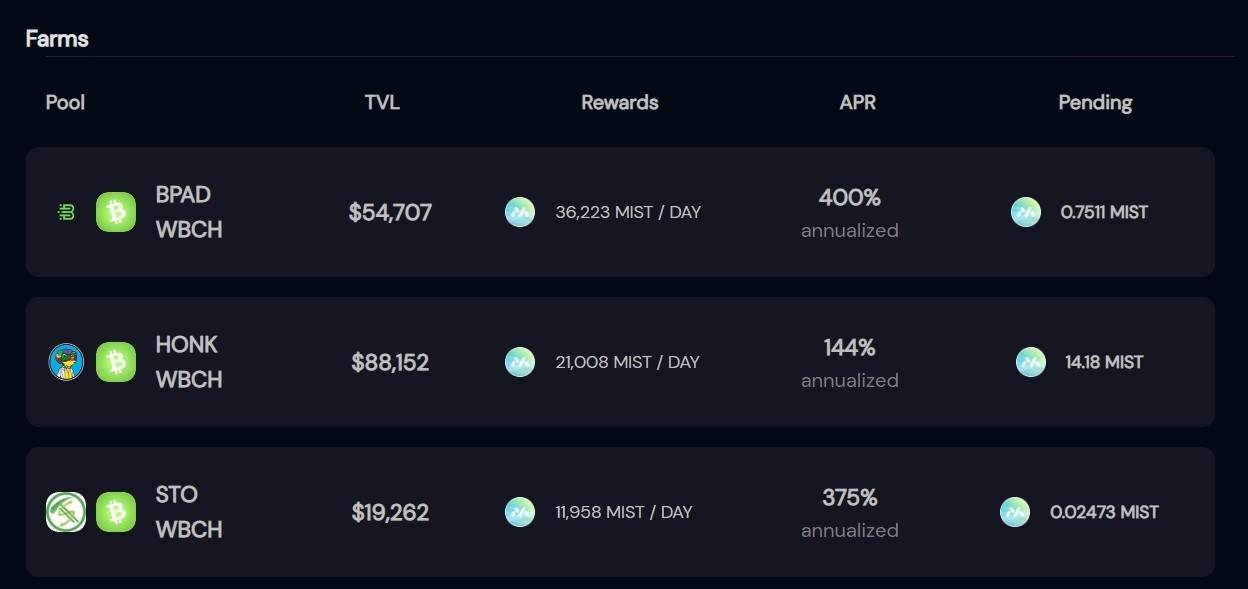Open the HONK WBCH farm pool
1248x589 pixels.
[x=620, y=362]
